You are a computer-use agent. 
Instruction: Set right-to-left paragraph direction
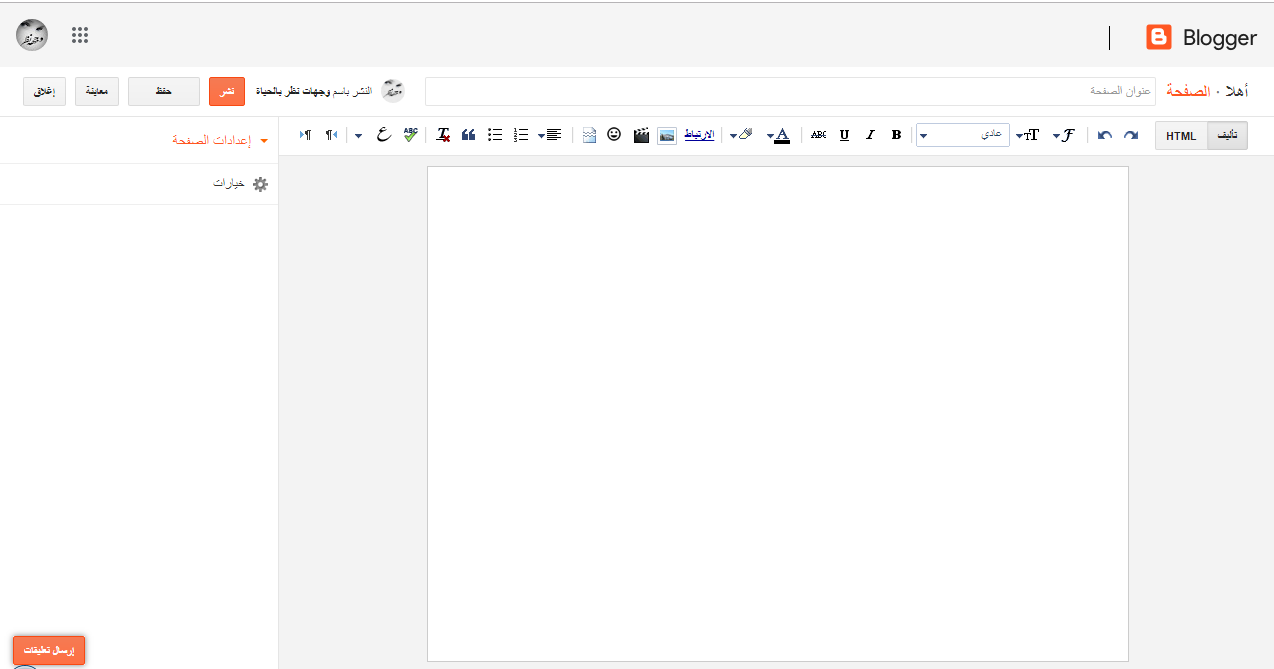point(331,135)
